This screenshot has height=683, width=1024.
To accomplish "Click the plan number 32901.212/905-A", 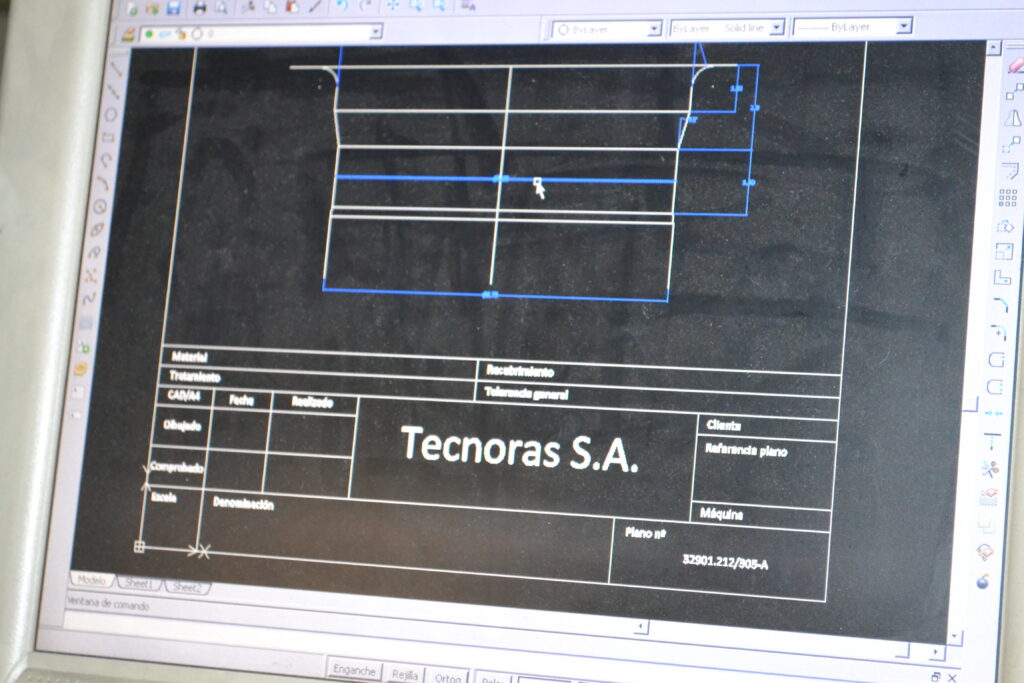I will pos(725,562).
